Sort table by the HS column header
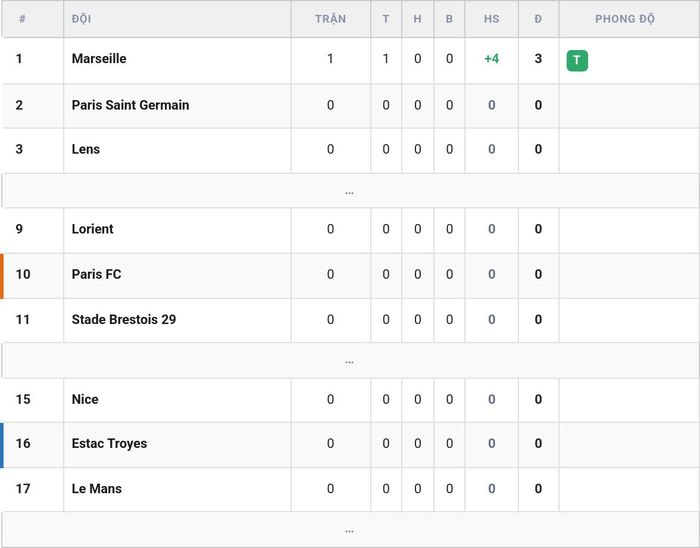This screenshot has width=700, height=548. 492,19
